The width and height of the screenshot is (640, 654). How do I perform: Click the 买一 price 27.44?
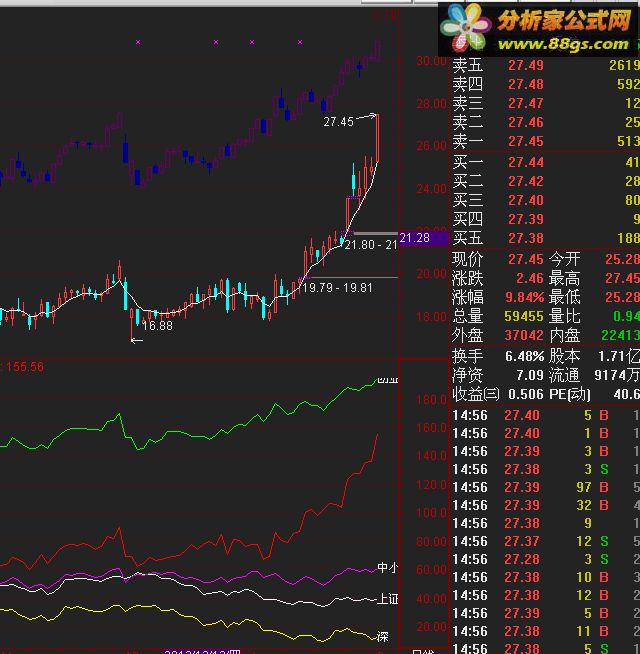click(x=526, y=162)
